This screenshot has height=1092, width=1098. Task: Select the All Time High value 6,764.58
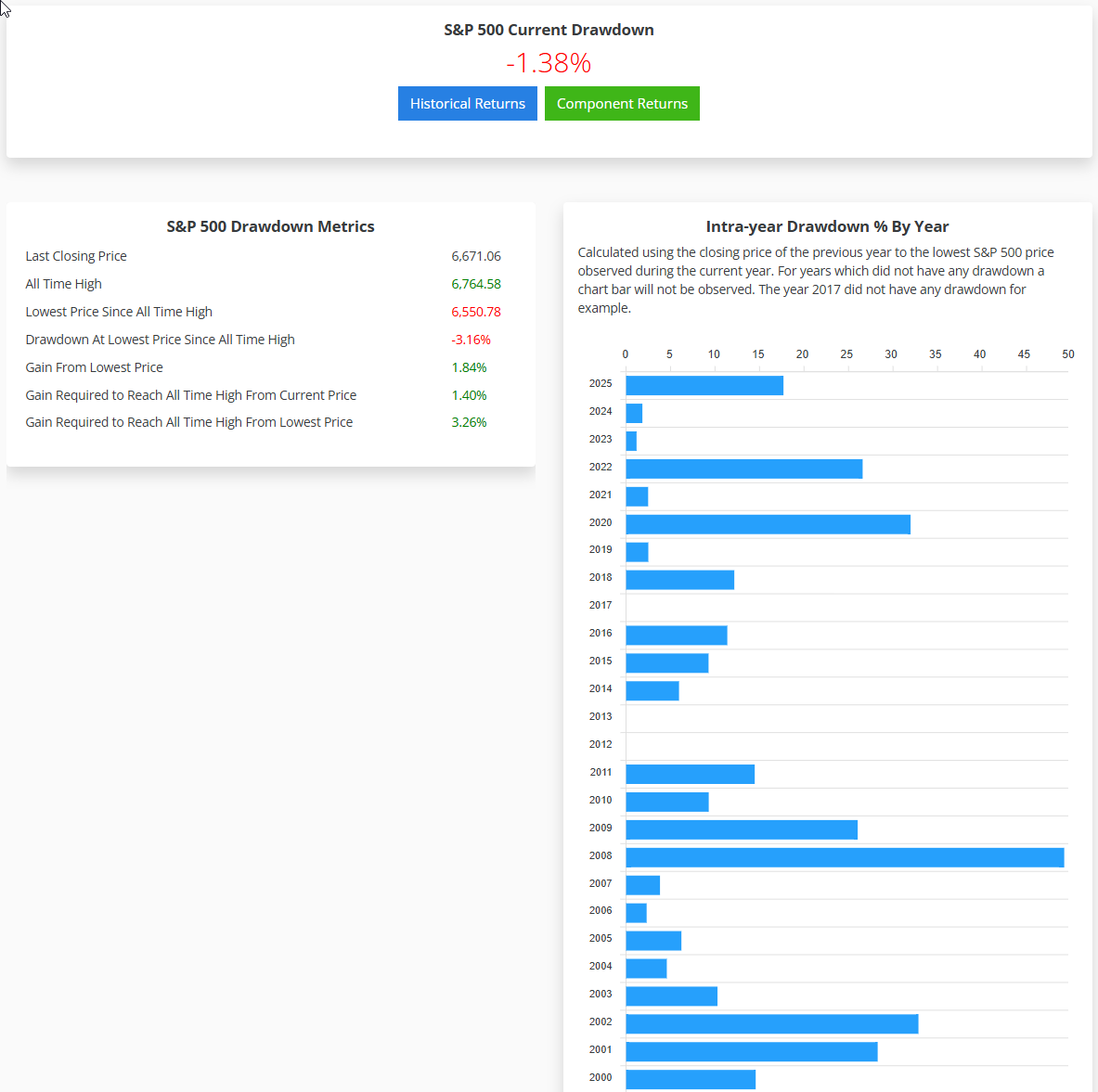point(476,284)
